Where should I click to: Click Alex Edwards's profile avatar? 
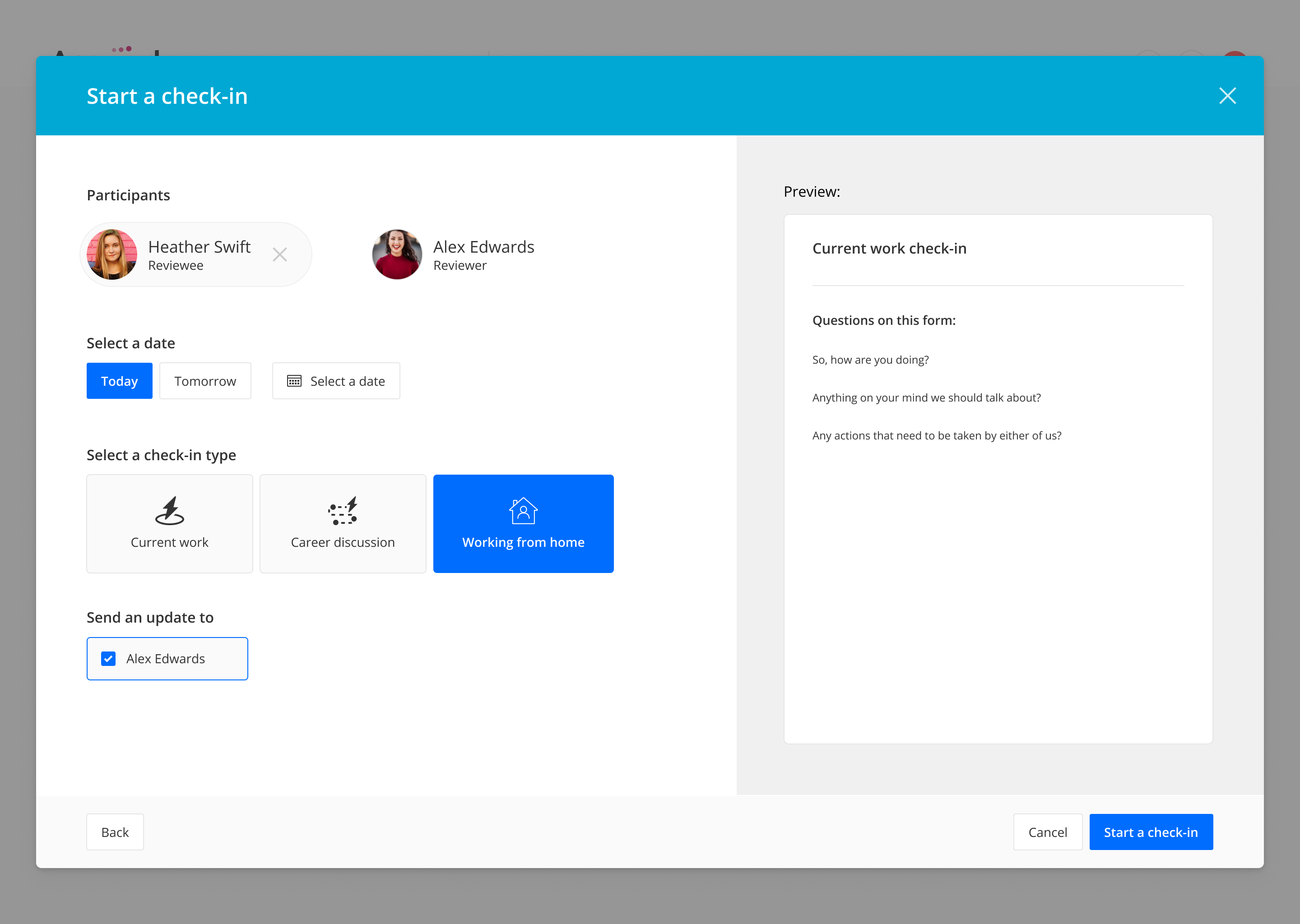pos(396,254)
